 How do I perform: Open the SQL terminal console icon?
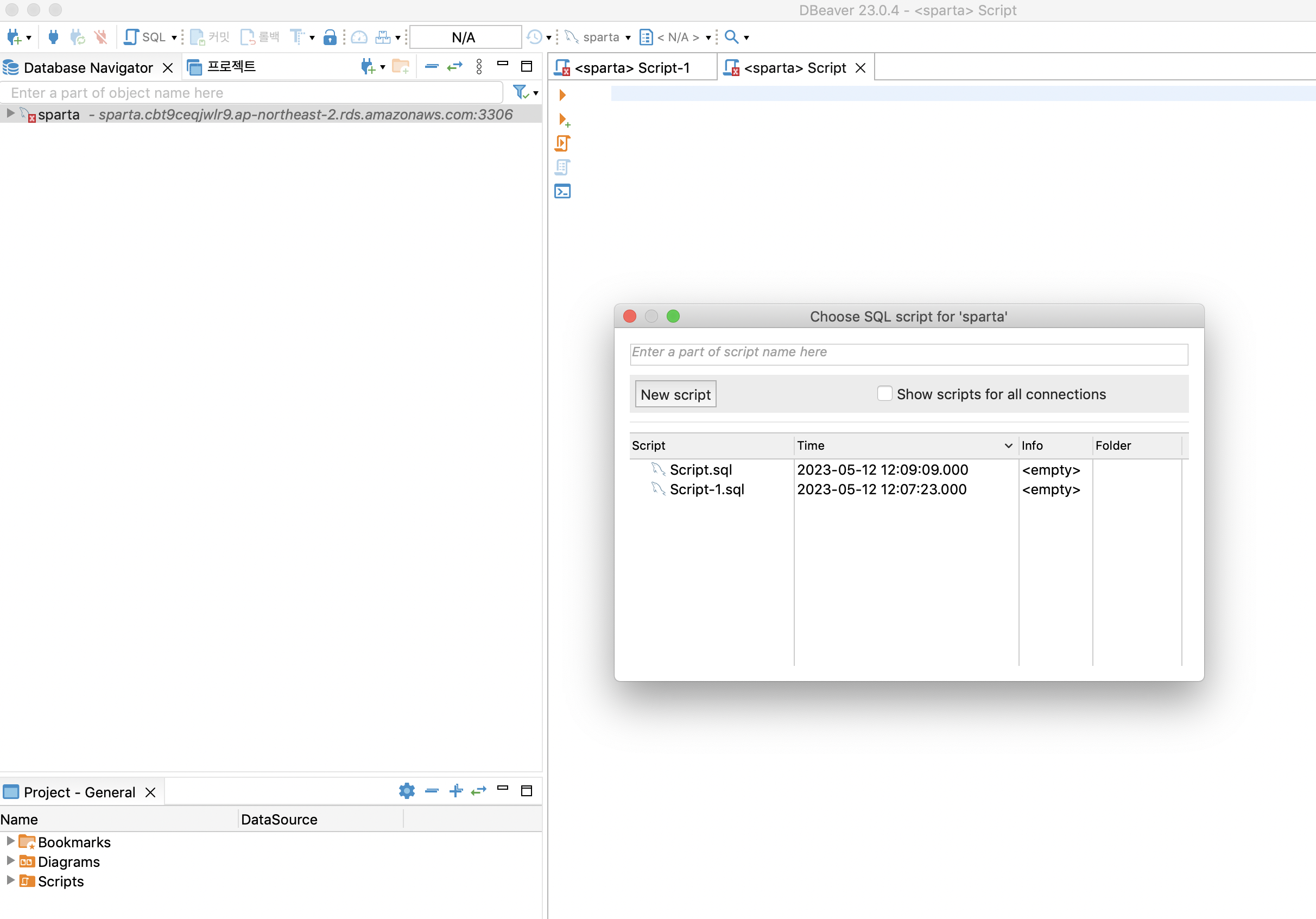tap(562, 192)
